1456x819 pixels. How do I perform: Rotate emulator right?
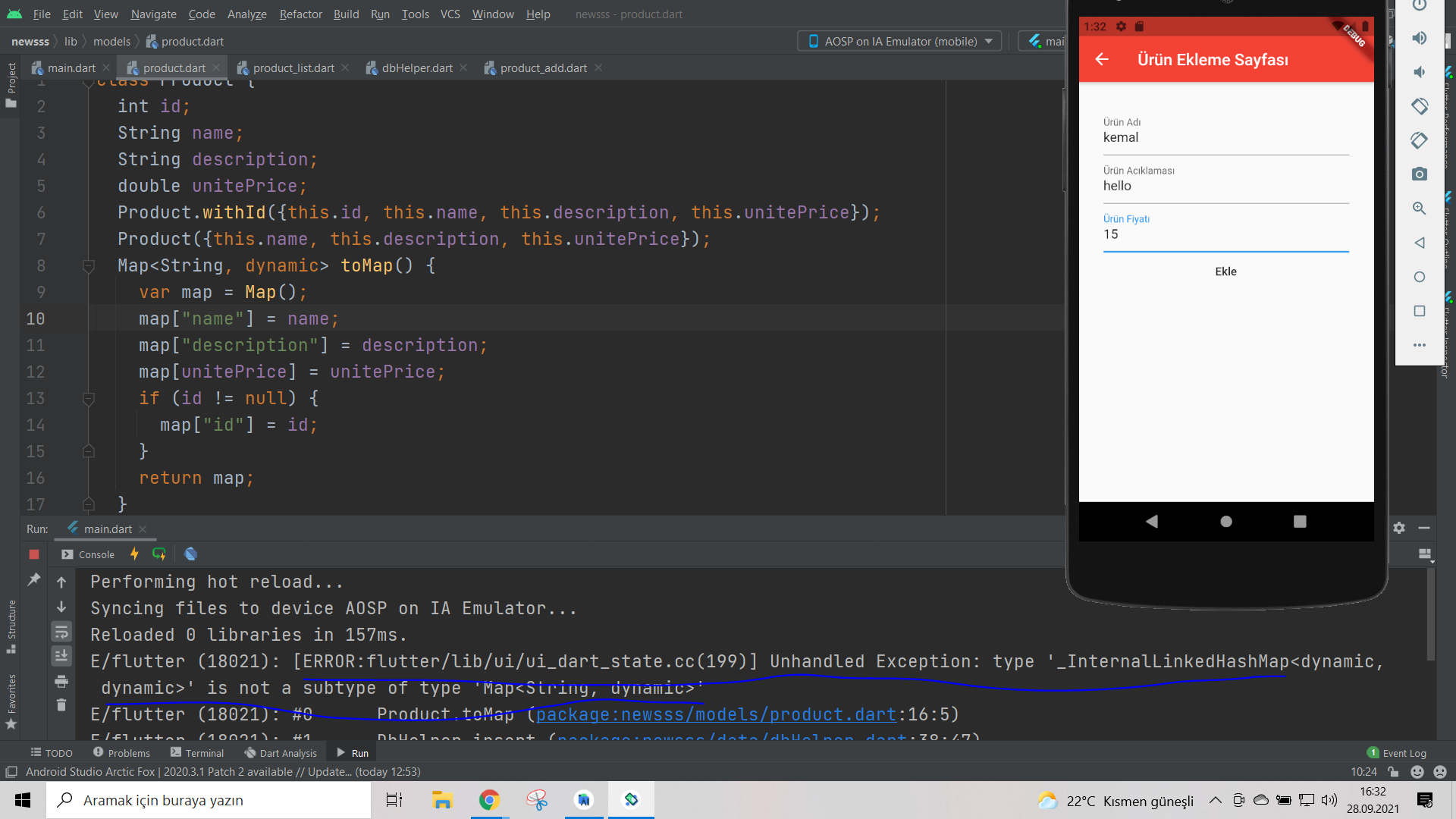1420,140
